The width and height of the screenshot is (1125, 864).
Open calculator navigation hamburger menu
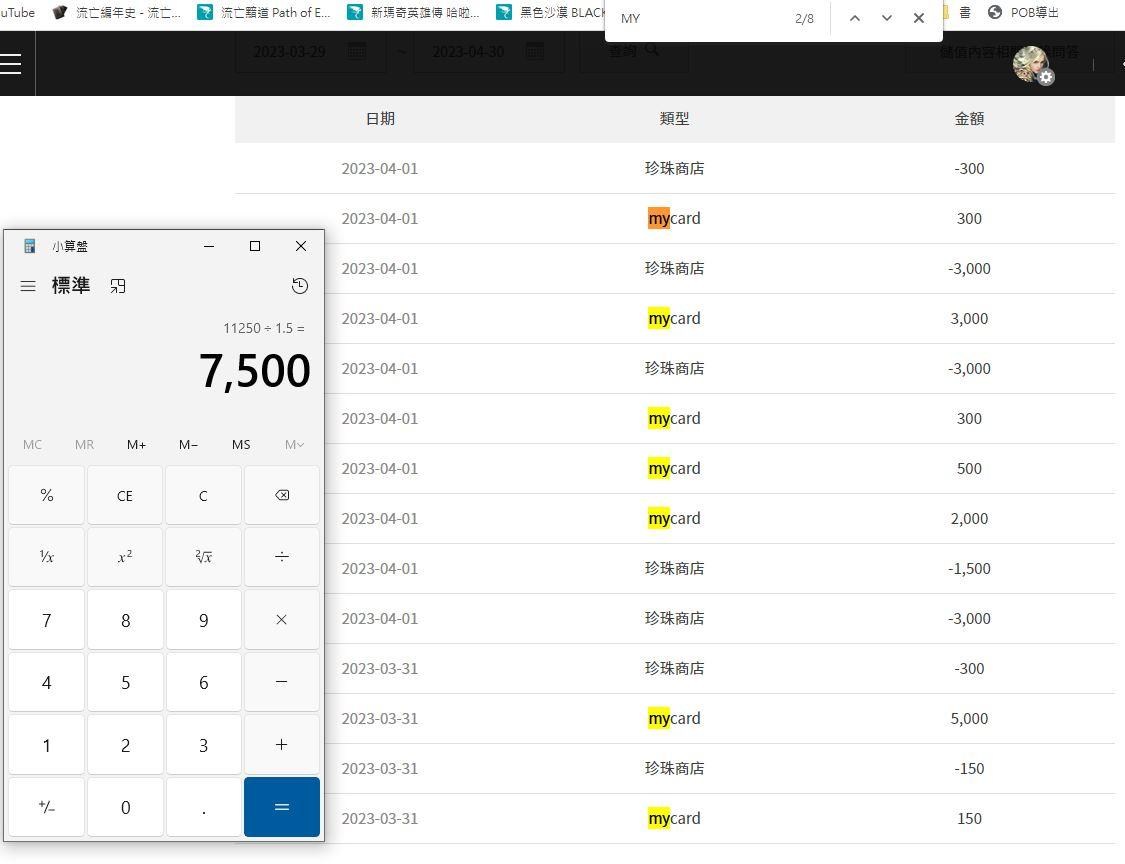(x=28, y=286)
